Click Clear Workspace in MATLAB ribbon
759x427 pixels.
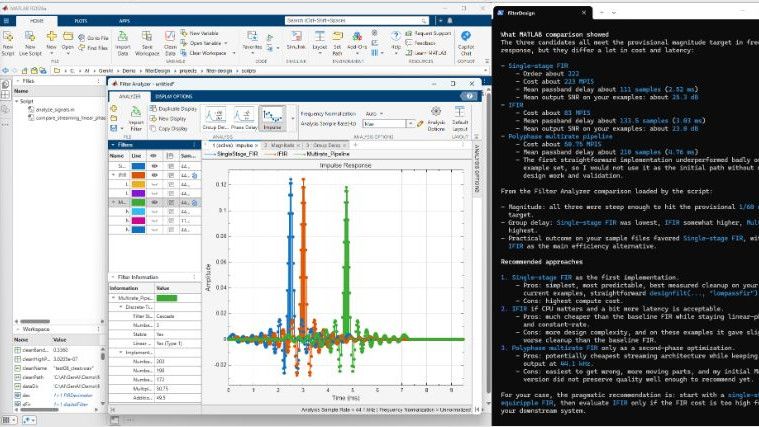click(x=203, y=53)
